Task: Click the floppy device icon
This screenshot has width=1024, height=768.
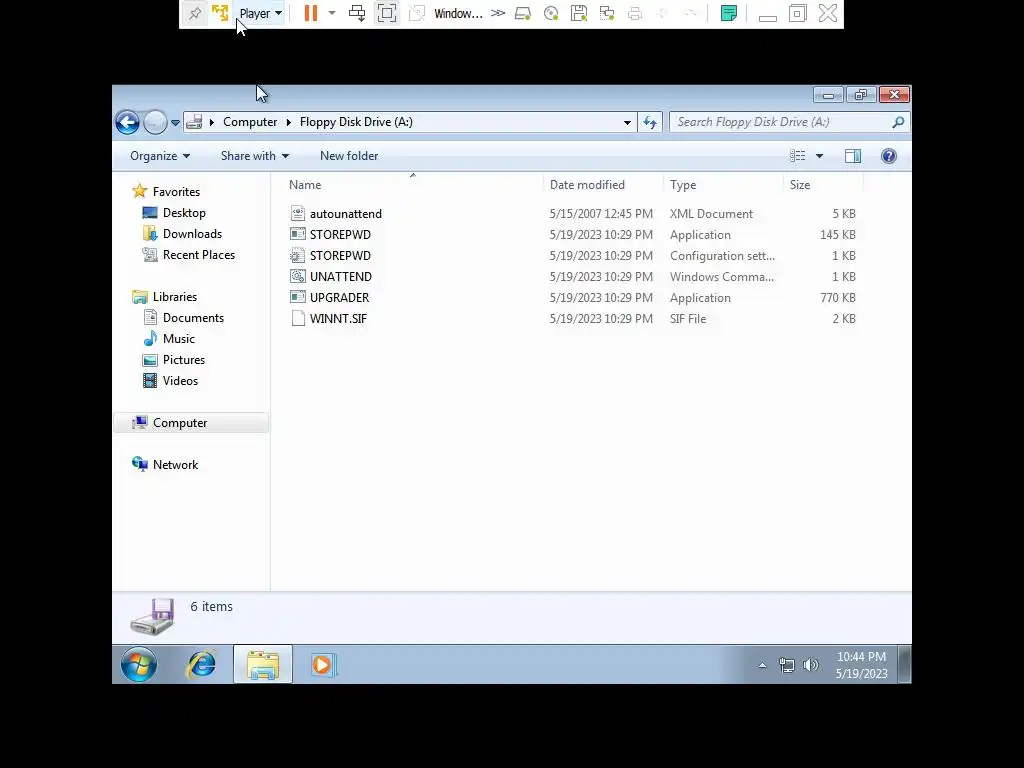Action: (x=579, y=13)
